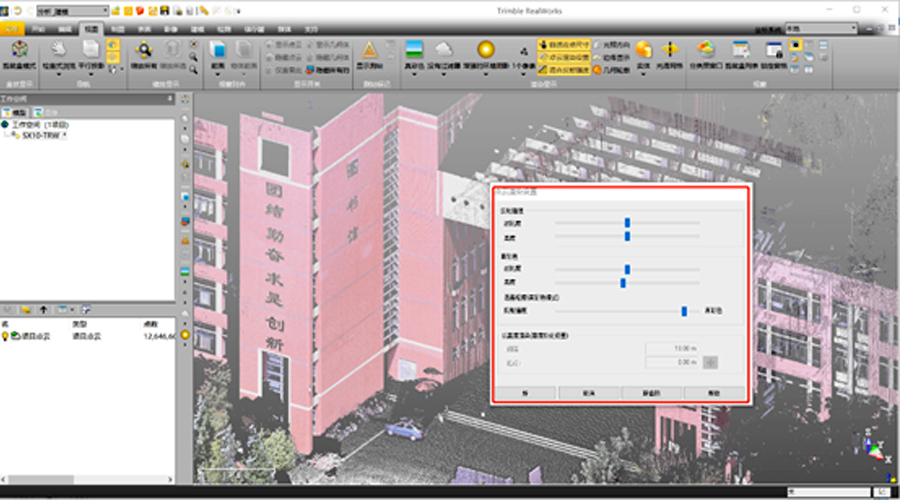Click the station-based view mode icon

21,50
